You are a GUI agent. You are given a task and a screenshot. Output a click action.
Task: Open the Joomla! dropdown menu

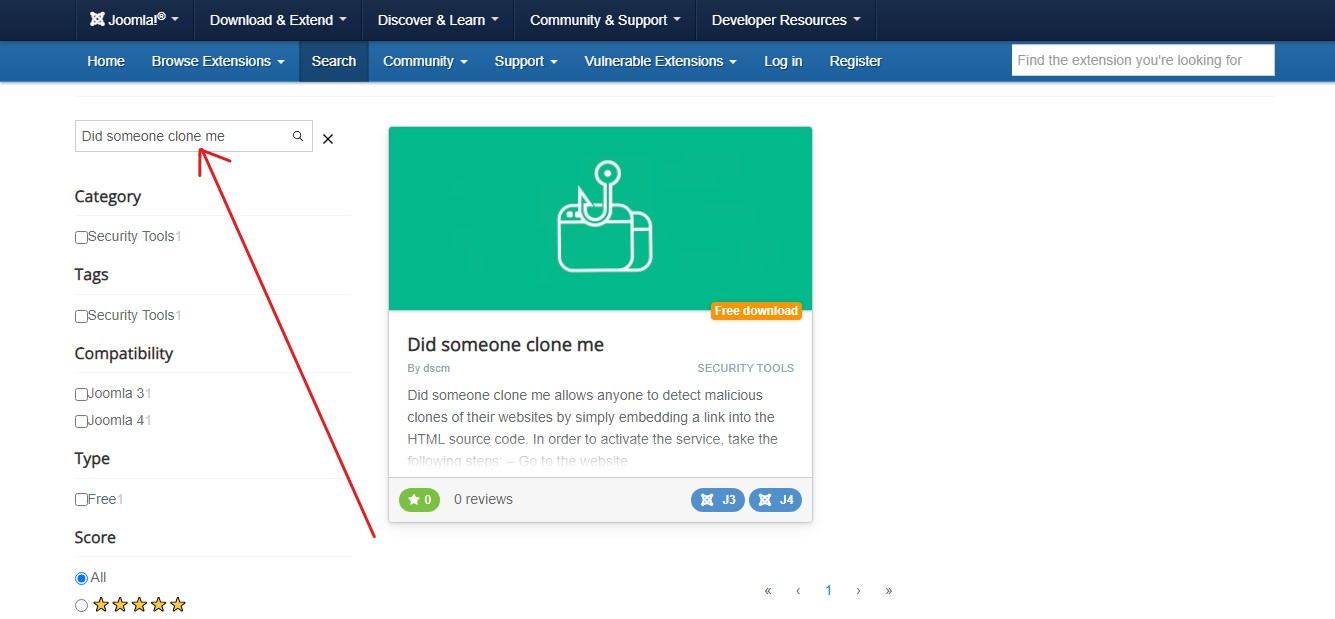click(134, 20)
